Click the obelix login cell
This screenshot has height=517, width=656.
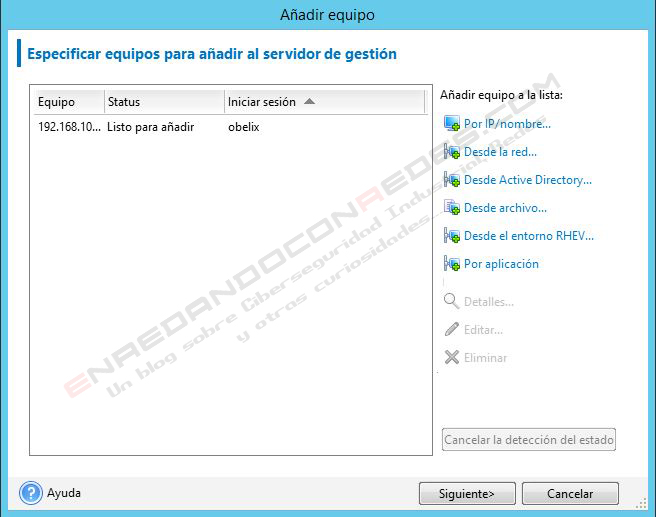coord(244,127)
